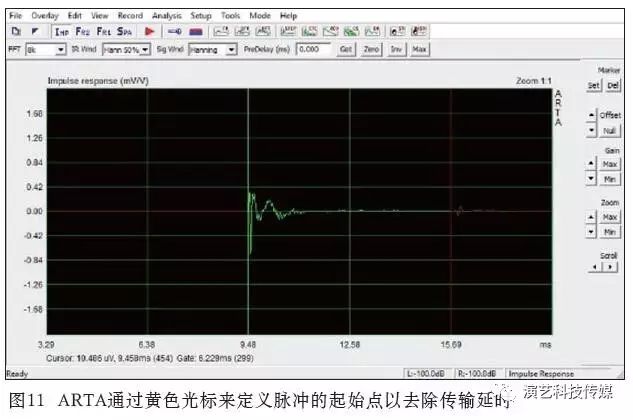Click the 'R:-100.0dB' status bar level
This screenshot has width=633, height=420.
click(x=477, y=374)
